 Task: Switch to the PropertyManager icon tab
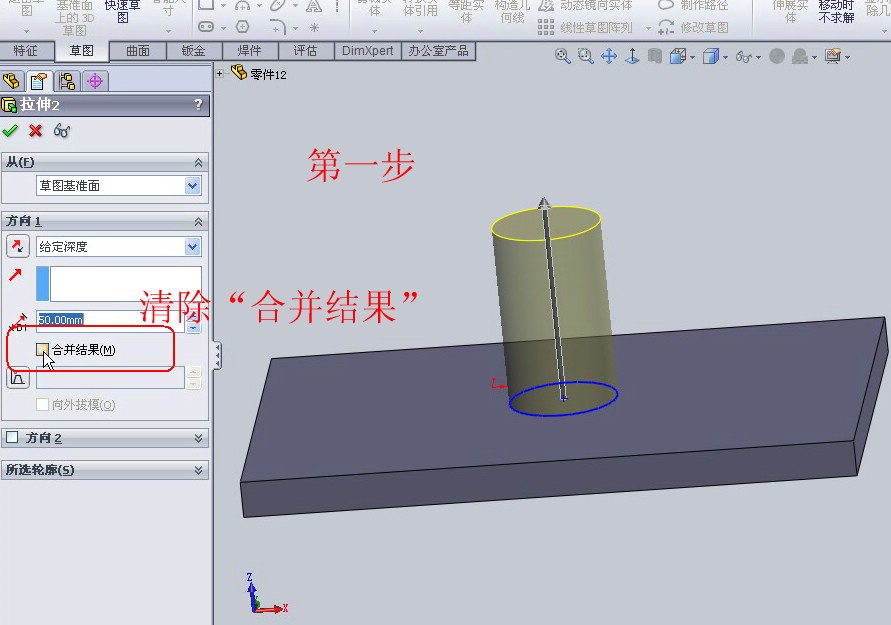click(39, 81)
